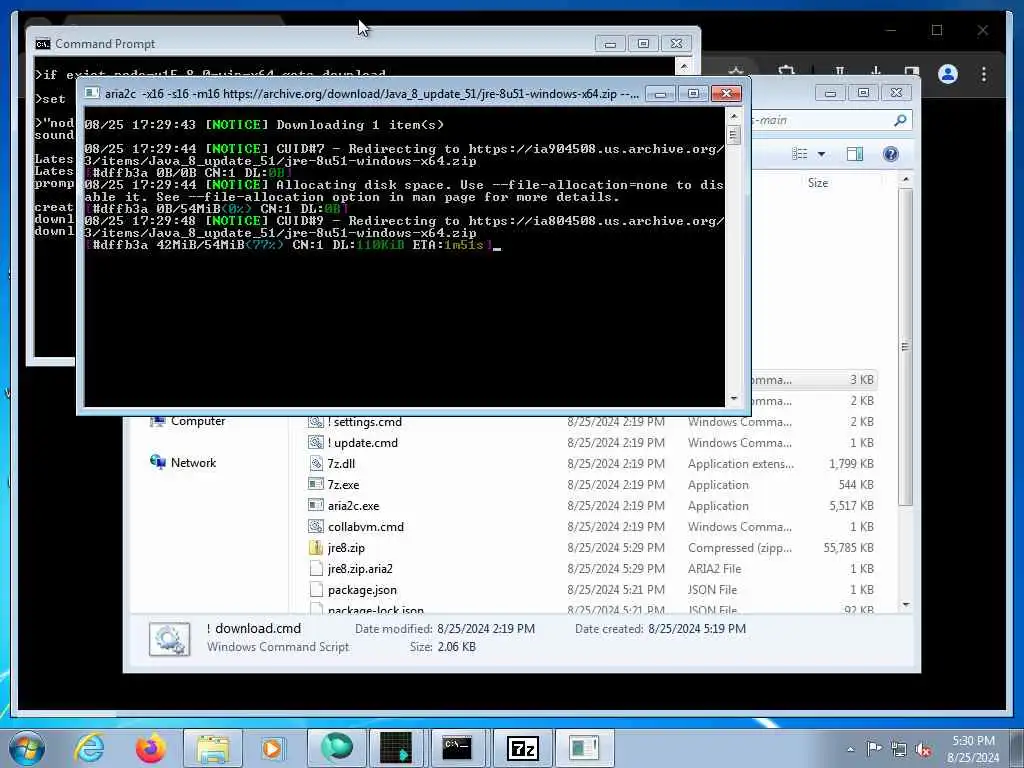Select Network in the navigation pane
1024x768 pixels.
(x=183, y=462)
